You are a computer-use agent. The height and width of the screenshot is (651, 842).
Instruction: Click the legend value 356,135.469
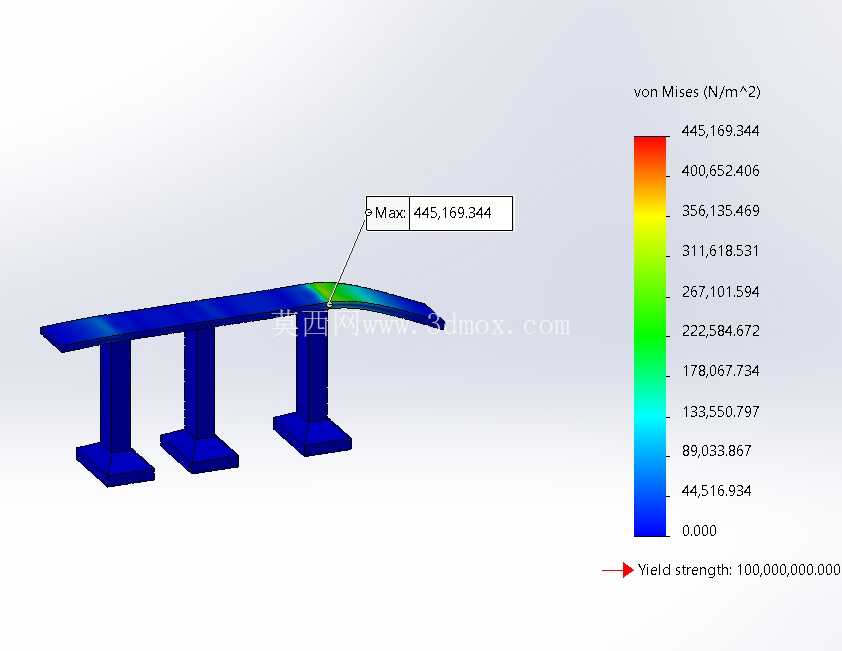tap(720, 211)
